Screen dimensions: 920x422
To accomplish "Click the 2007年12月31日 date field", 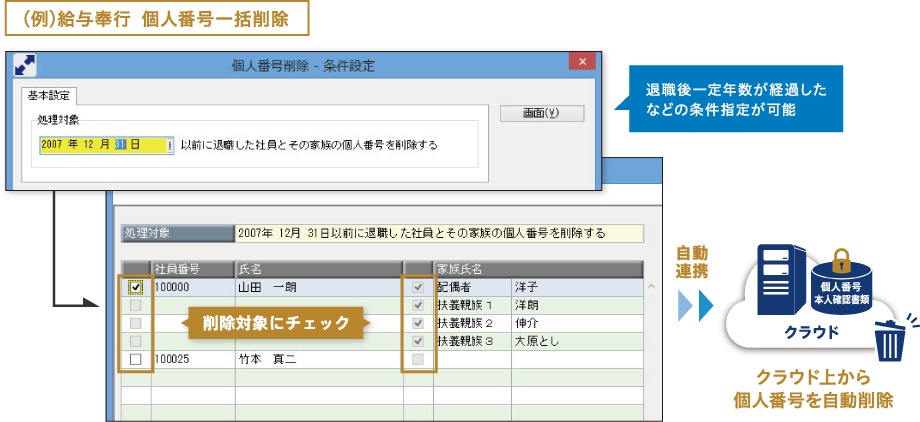I will 106,146.
